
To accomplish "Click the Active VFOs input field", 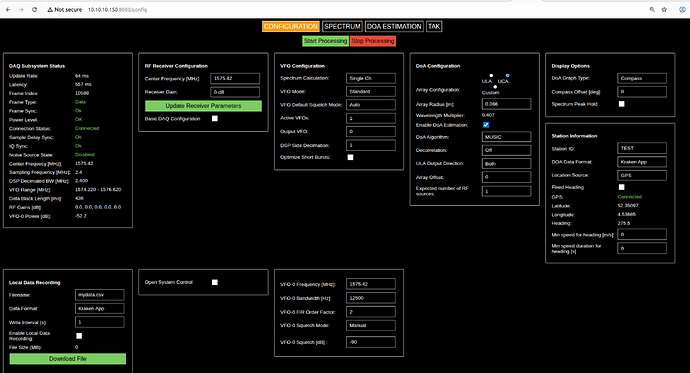I will coord(371,118).
